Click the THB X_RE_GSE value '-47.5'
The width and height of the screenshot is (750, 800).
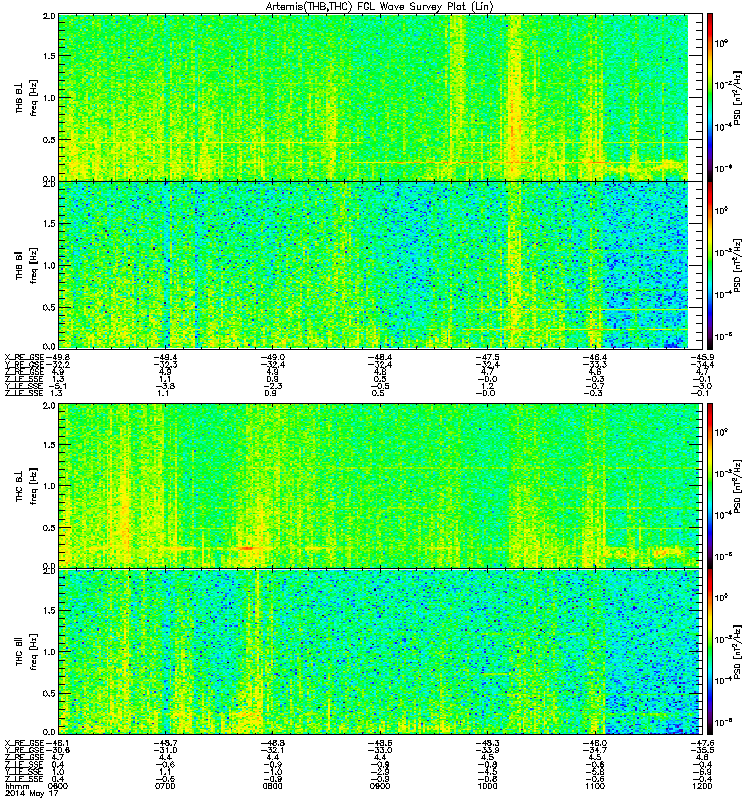tap(486, 357)
